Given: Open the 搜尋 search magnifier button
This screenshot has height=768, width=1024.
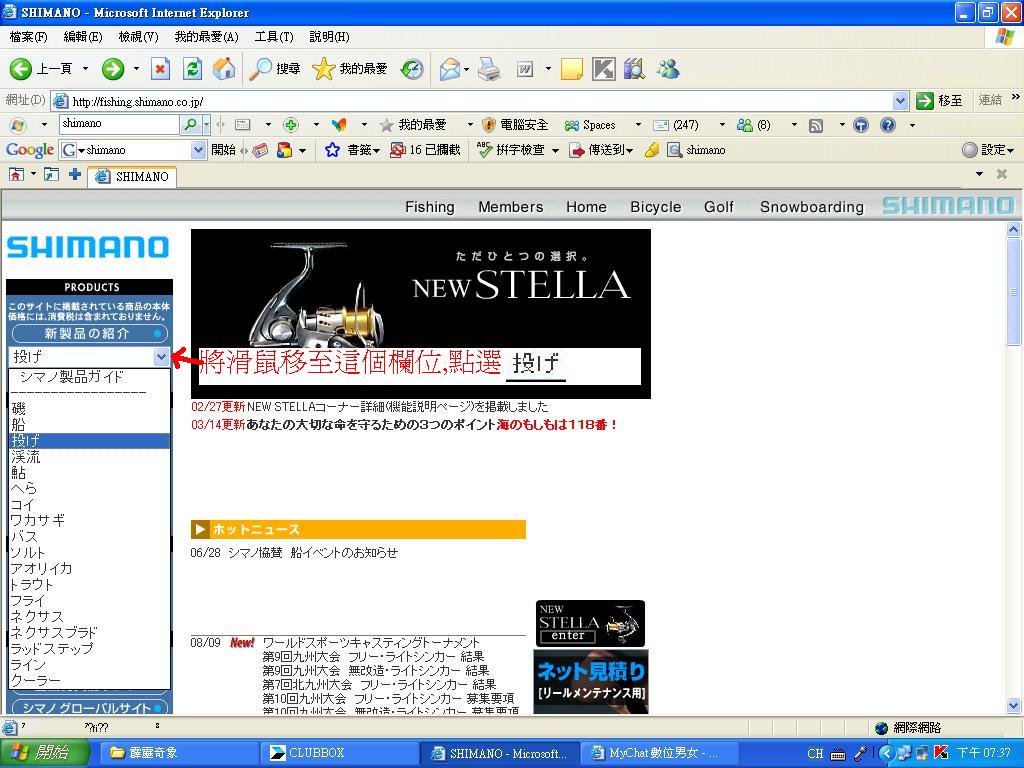Looking at the screenshot, I should click(x=275, y=69).
